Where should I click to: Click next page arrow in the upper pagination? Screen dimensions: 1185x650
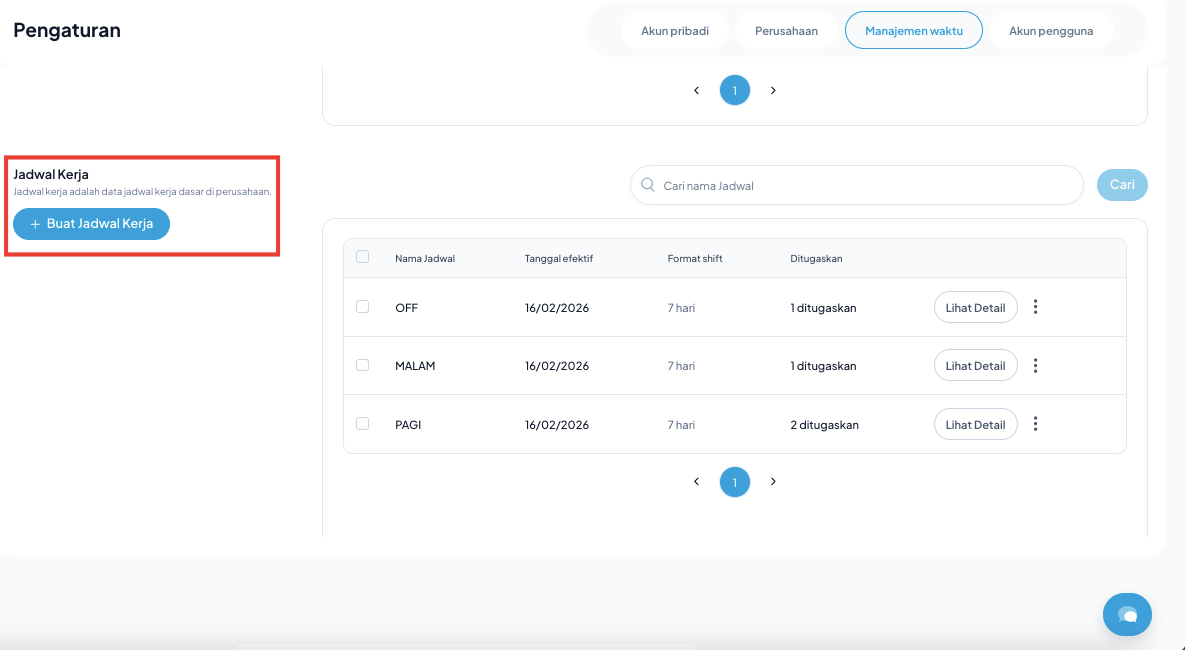pos(773,90)
